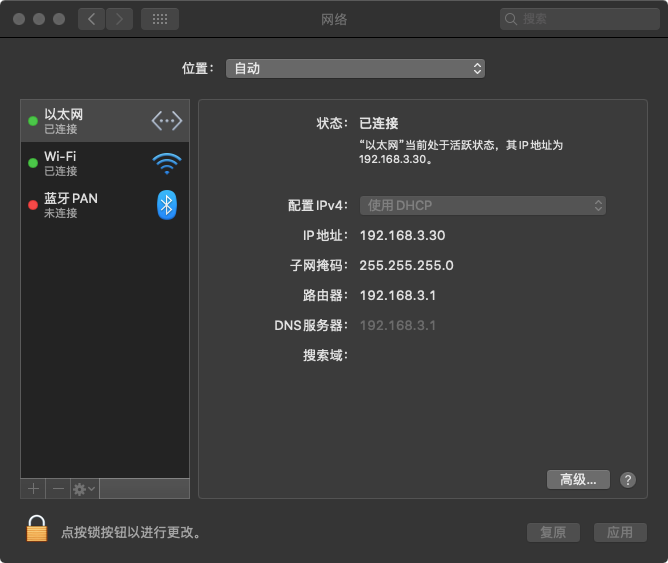Focus the 搜索 search field
668x563 pixels.
click(x=579, y=19)
